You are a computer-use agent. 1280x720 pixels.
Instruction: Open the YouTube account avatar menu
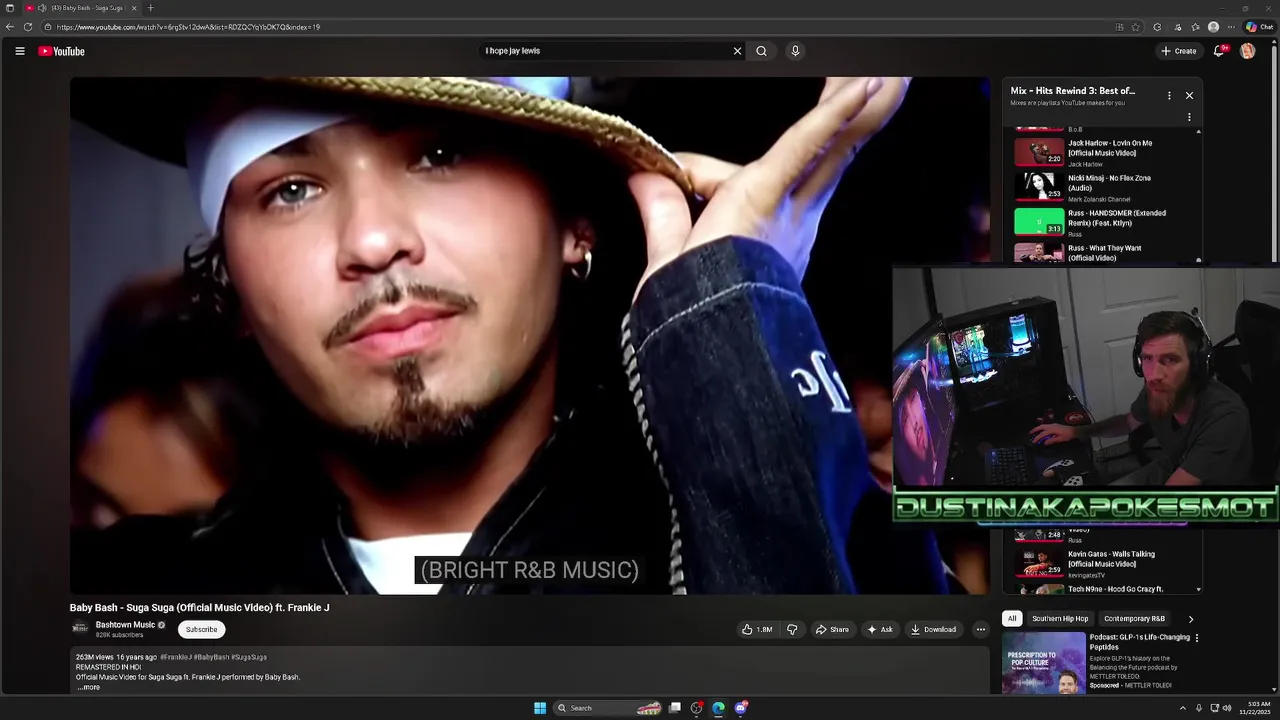(x=1247, y=51)
